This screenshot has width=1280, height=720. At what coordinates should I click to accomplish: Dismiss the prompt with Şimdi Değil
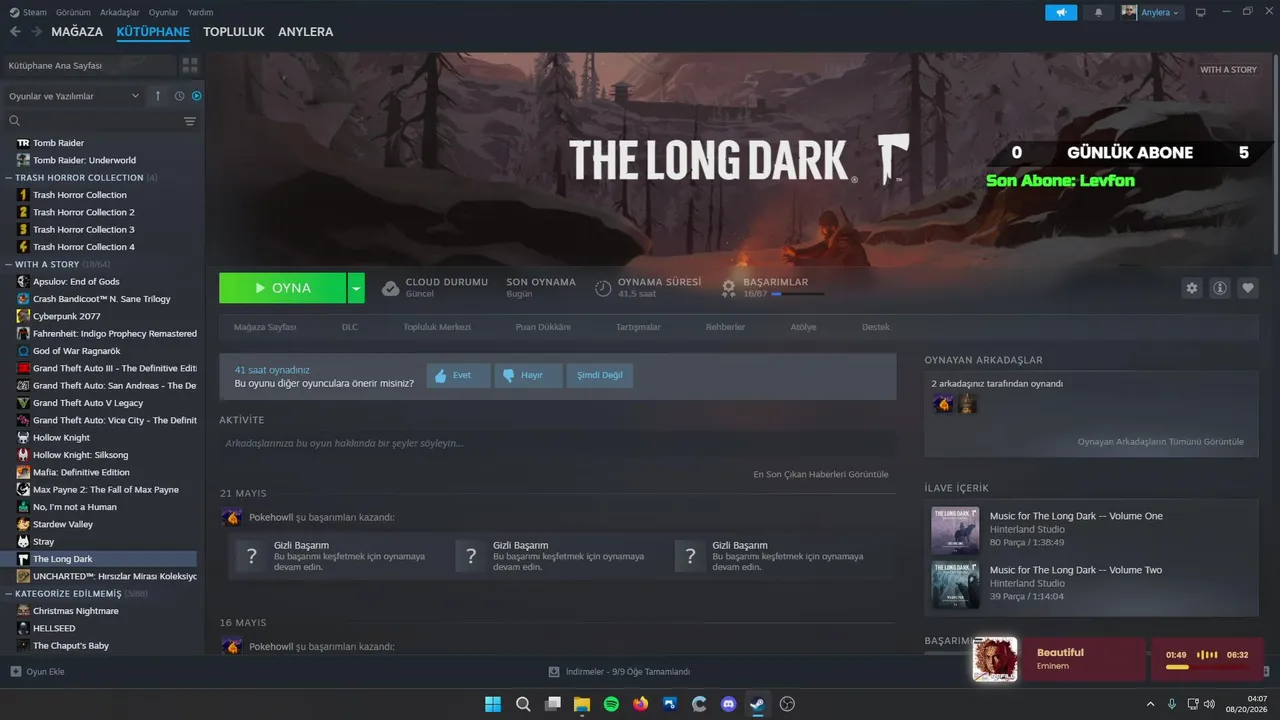point(600,375)
